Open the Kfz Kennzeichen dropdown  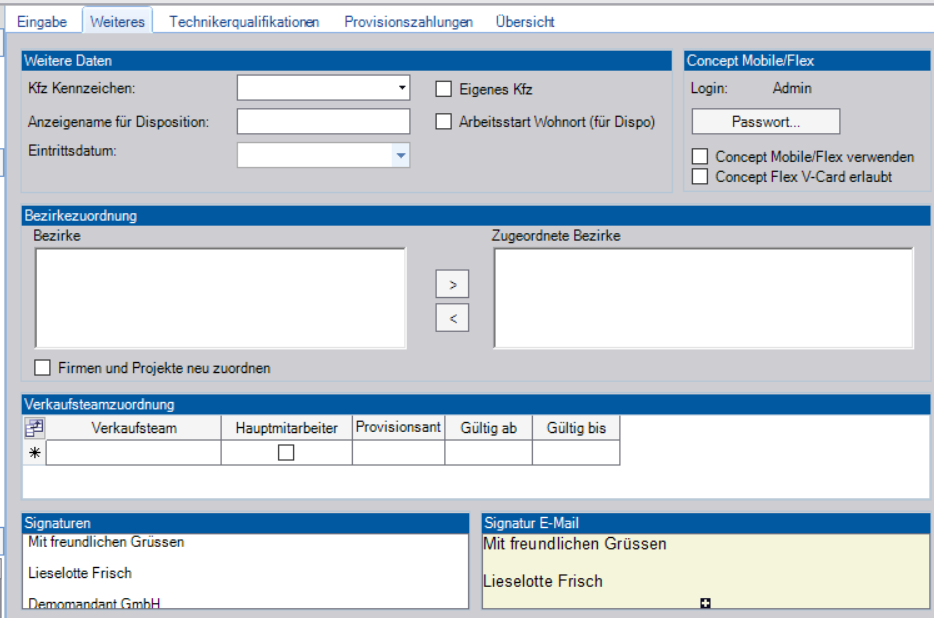coord(402,88)
